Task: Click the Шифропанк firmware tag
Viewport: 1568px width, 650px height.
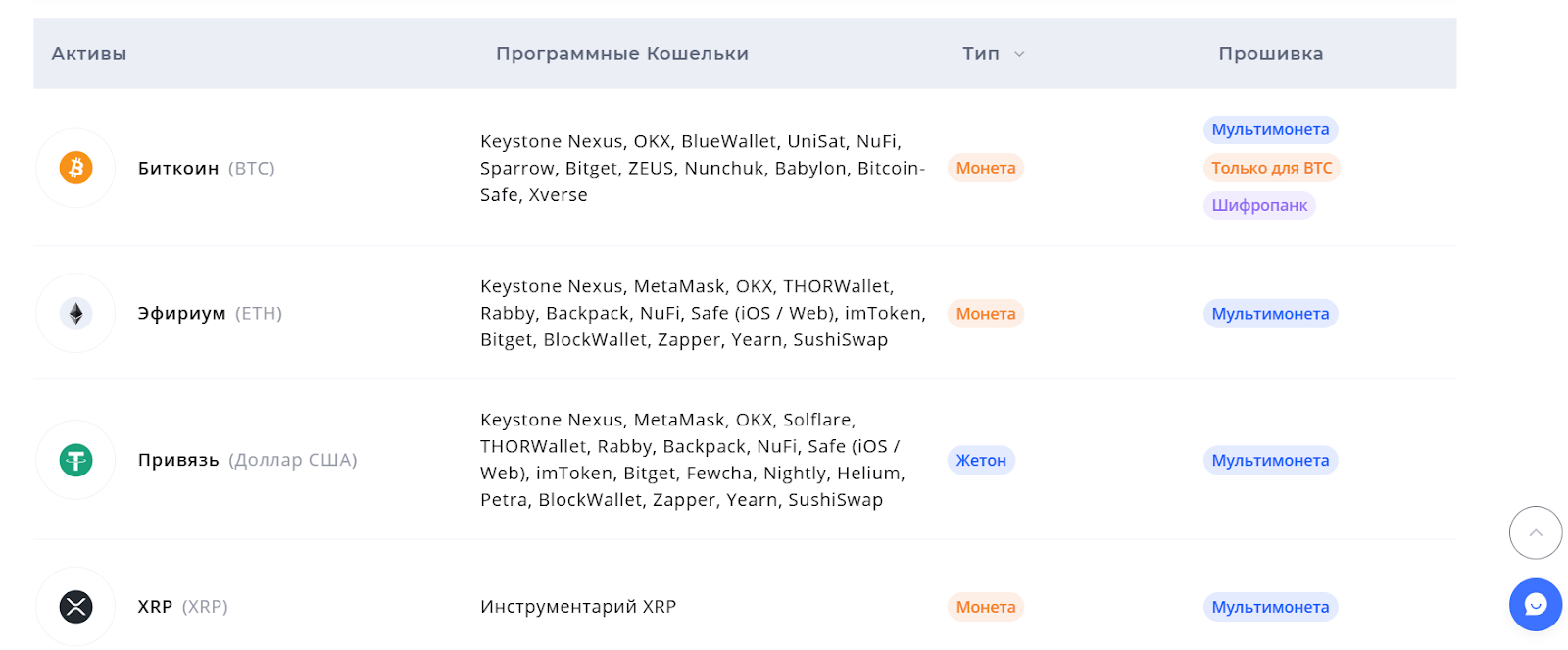Action: coord(1259,205)
